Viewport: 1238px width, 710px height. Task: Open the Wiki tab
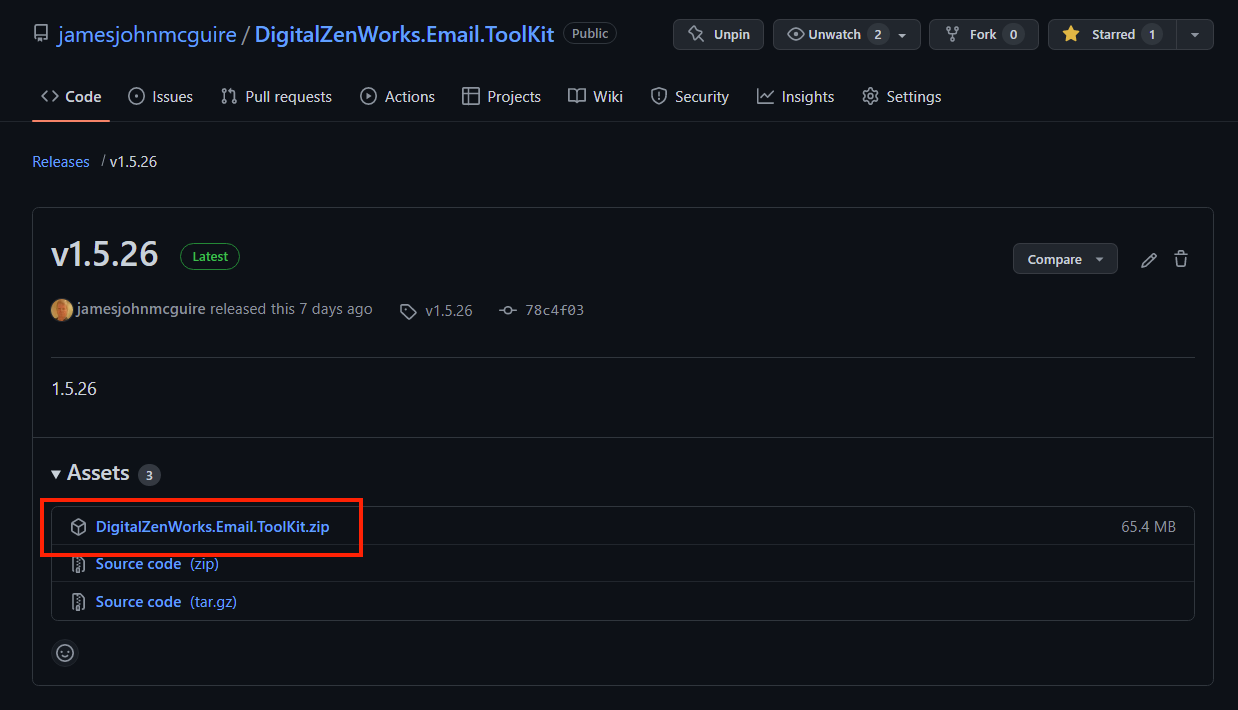pyautogui.click(x=595, y=96)
